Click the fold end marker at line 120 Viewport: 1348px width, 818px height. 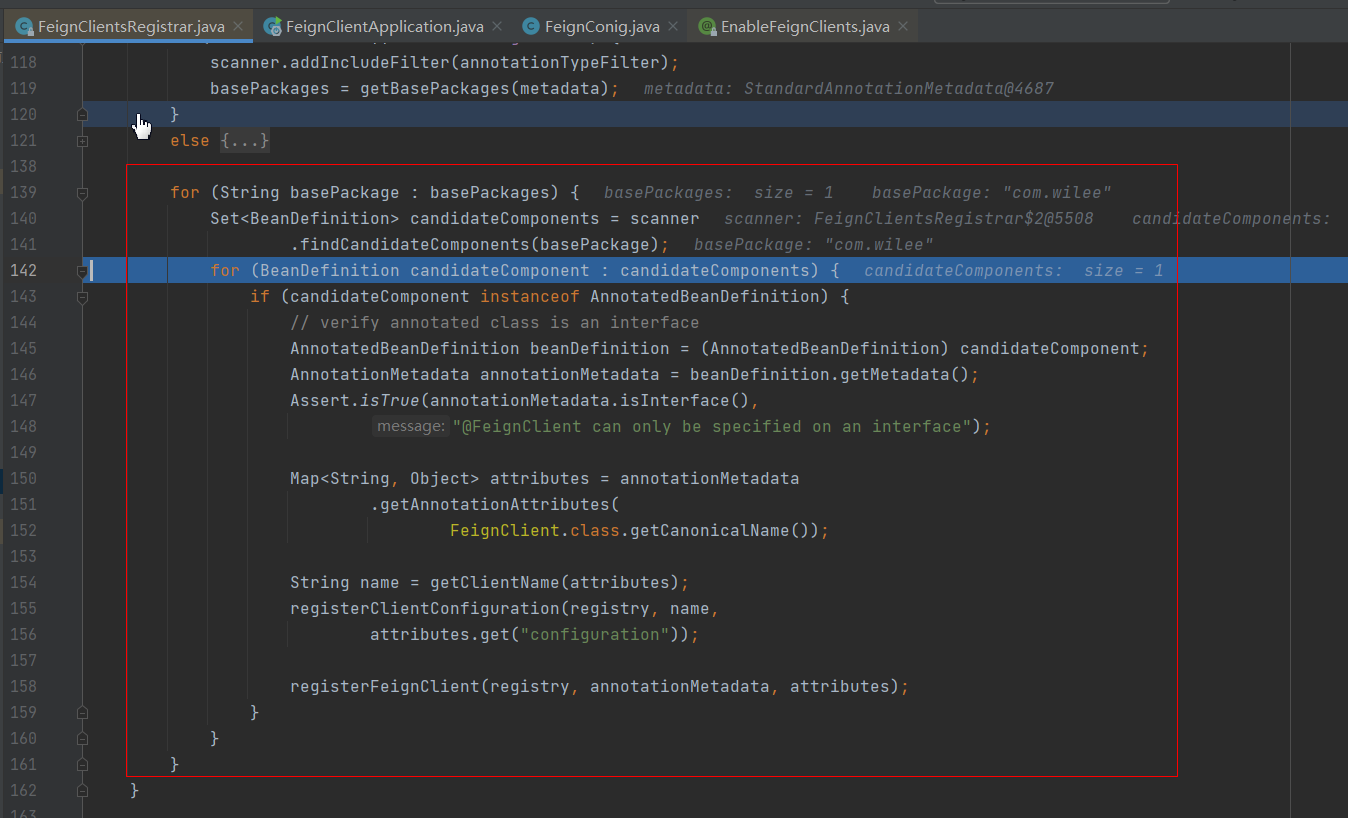pyautogui.click(x=83, y=115)
